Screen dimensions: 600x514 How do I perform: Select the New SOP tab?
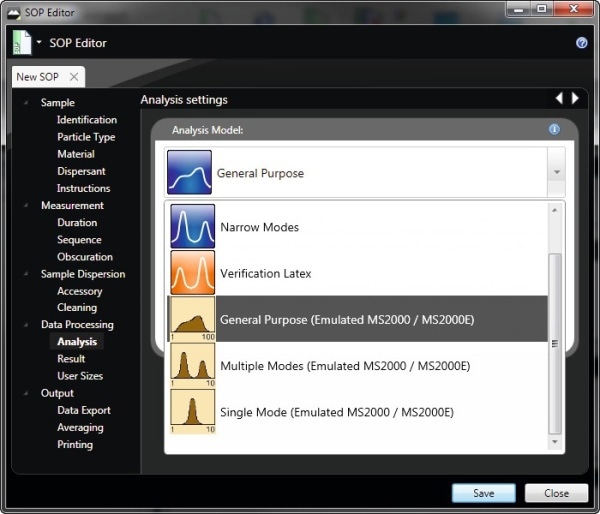(48, 77)
